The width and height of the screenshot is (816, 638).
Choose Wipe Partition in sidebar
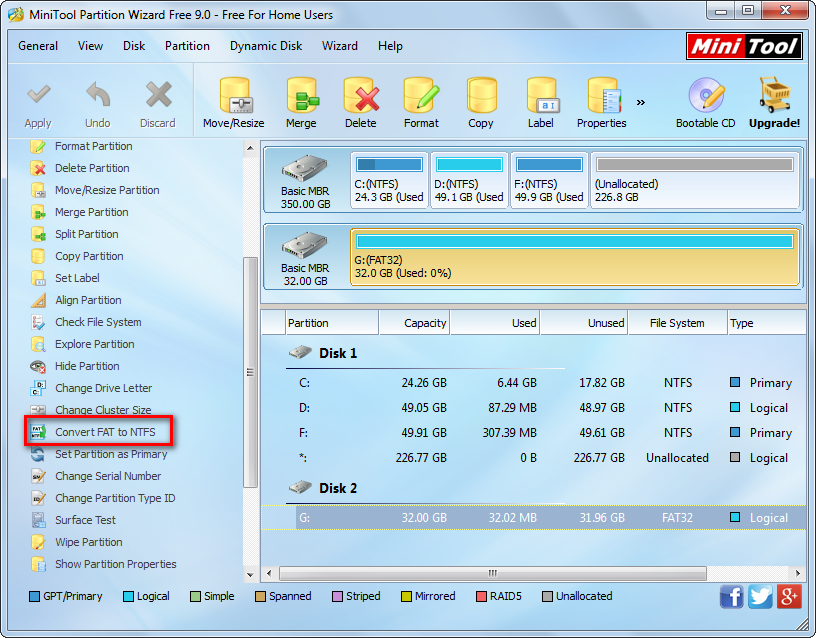click(88, 542)
